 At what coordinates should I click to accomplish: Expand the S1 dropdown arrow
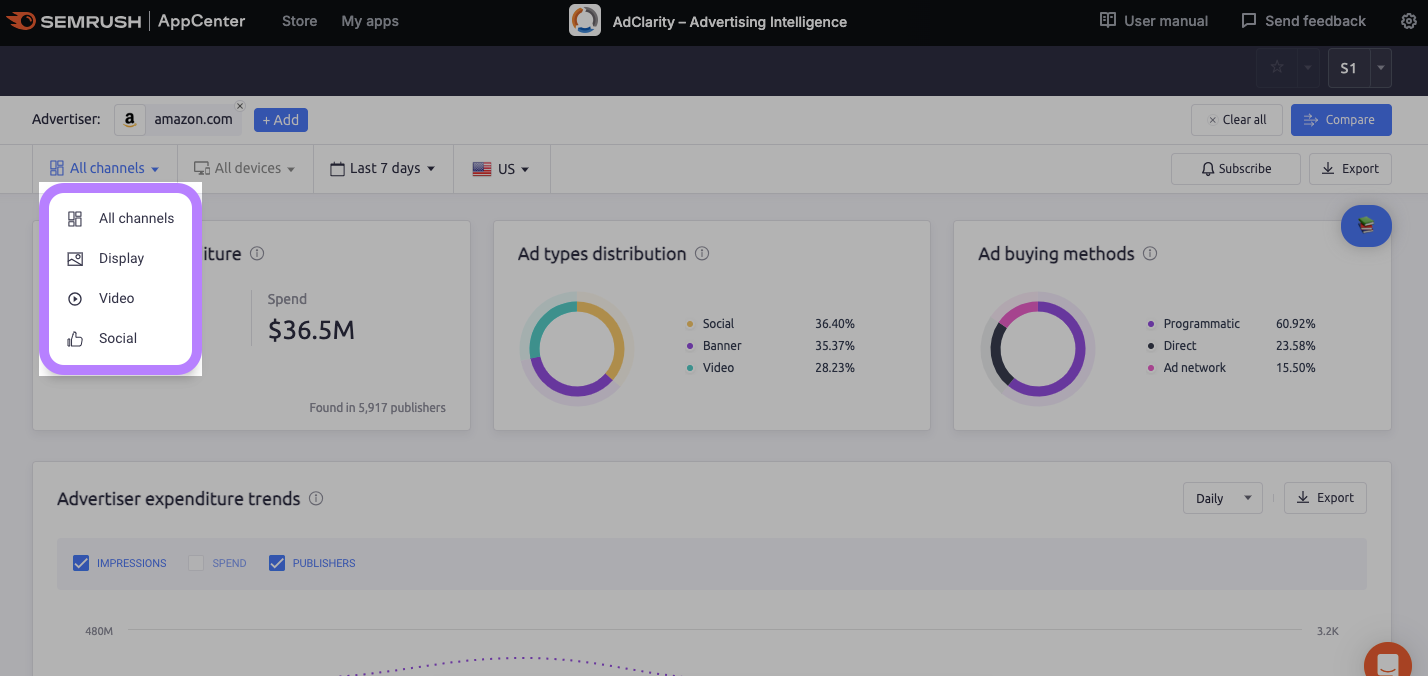click(x=1380, y=68)
